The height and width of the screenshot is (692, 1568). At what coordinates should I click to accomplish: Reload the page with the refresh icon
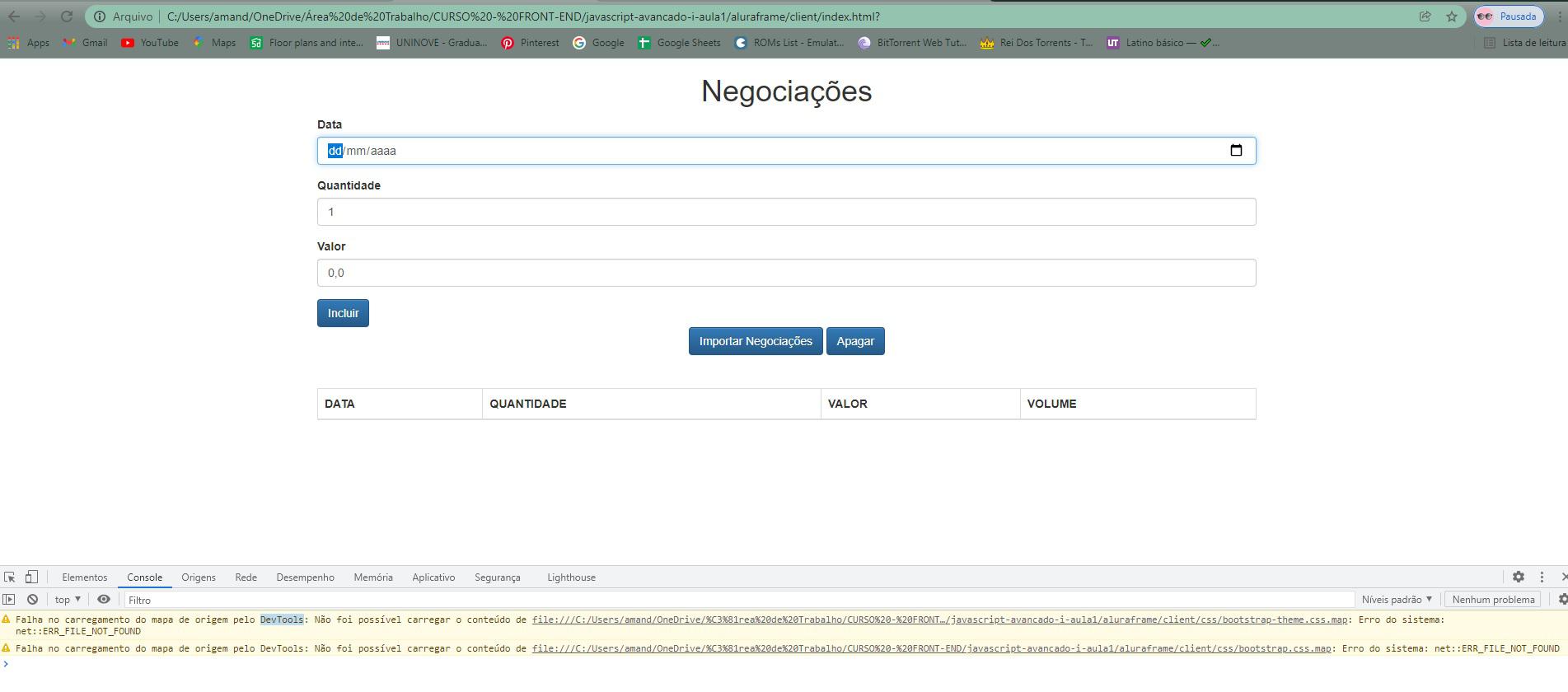(x=67, y=16)
